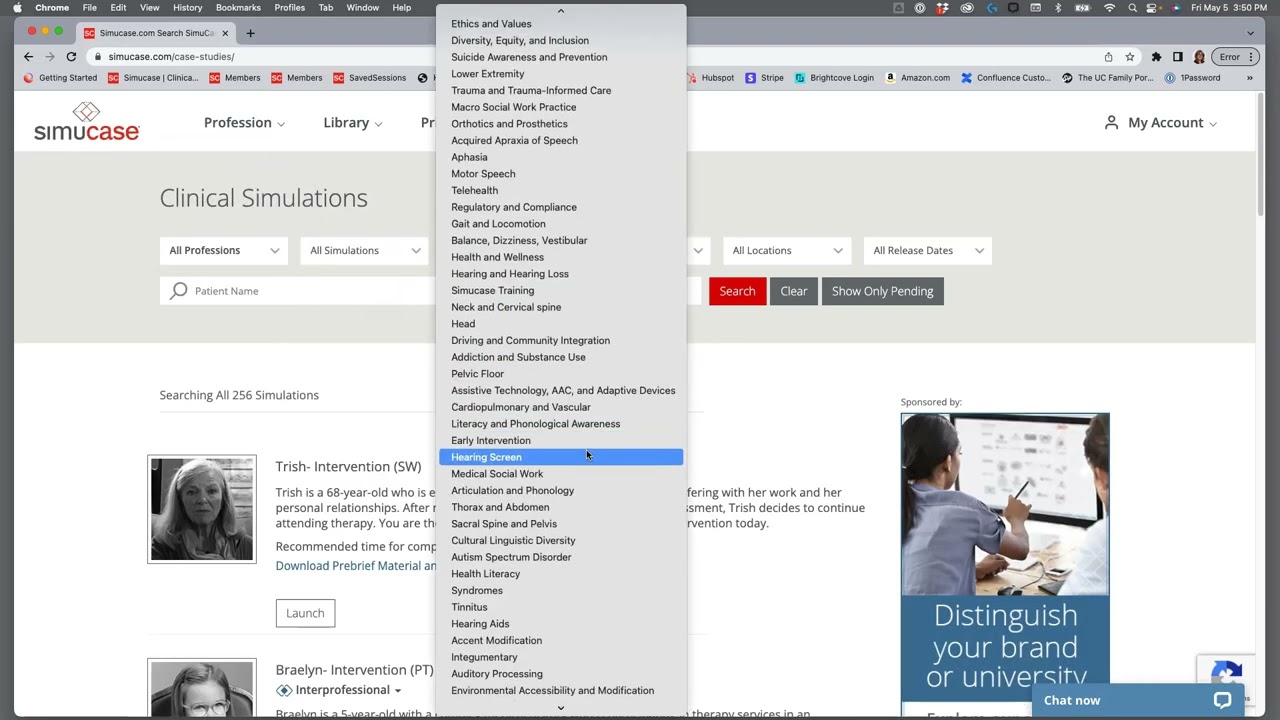Click the Apple menu icon
The height and width of the screenshot is (720, 1280).
tap(17, 8)
